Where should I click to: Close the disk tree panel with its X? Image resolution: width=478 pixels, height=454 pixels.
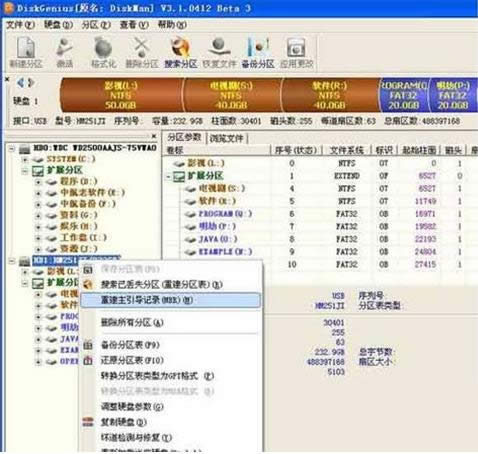154,136
